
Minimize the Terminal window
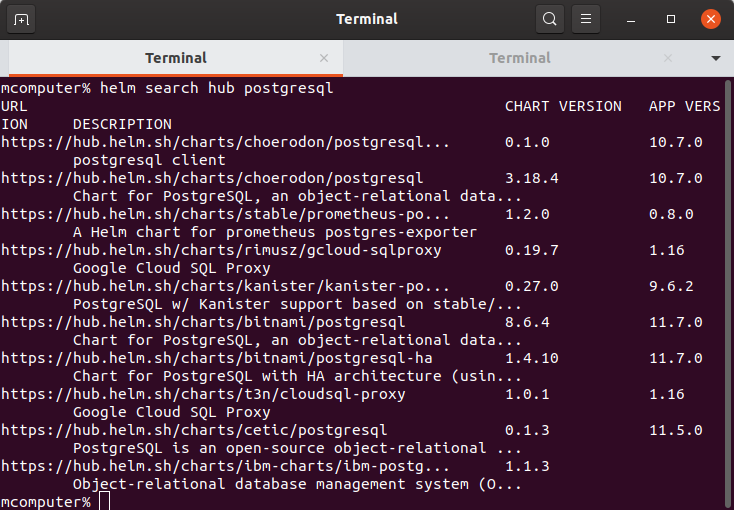pyautogui.click(x=631, y=19)
